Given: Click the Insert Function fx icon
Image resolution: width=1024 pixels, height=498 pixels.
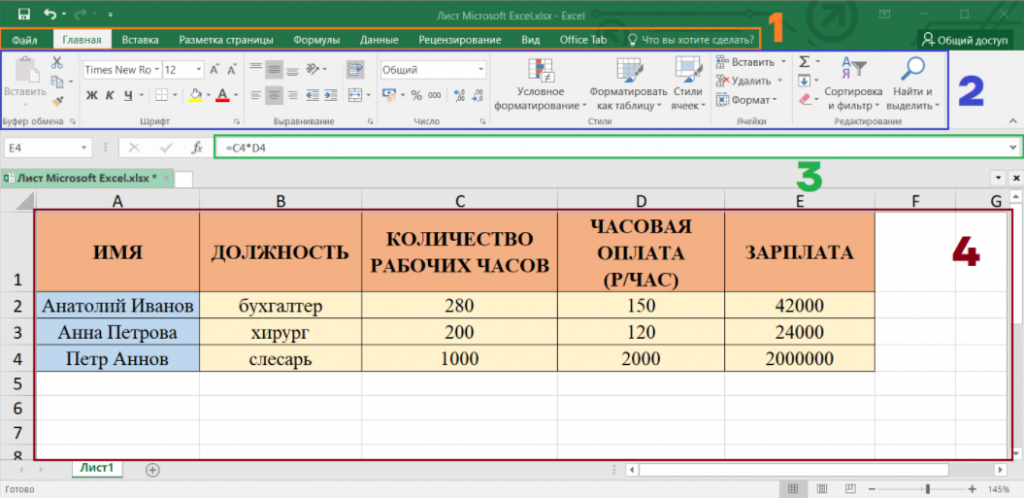Looking at the screenshot, I should pyautogui.click(x=197, y=147).
